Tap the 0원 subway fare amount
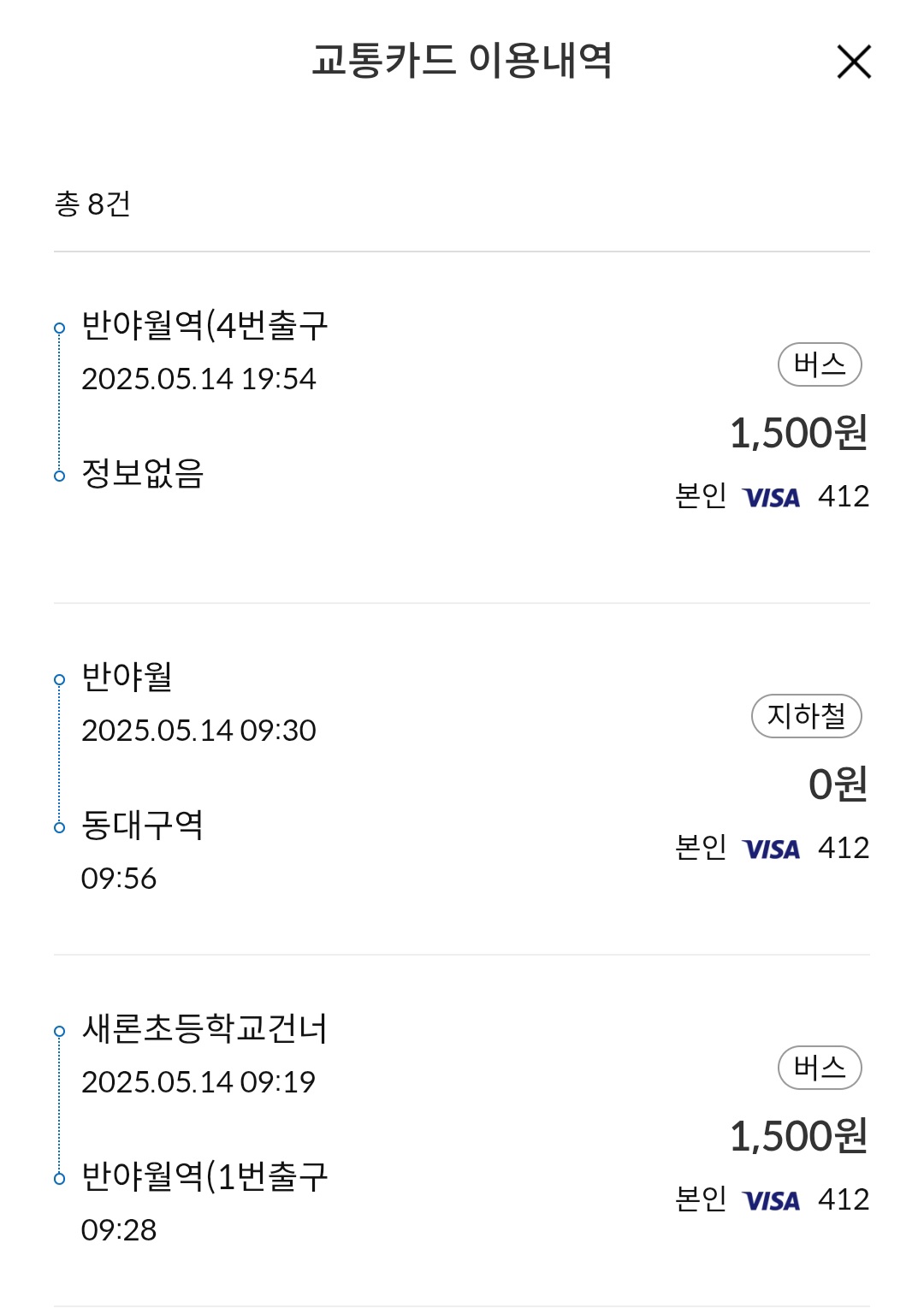This screenshot has height=1314, width=924. pos(838,784)
